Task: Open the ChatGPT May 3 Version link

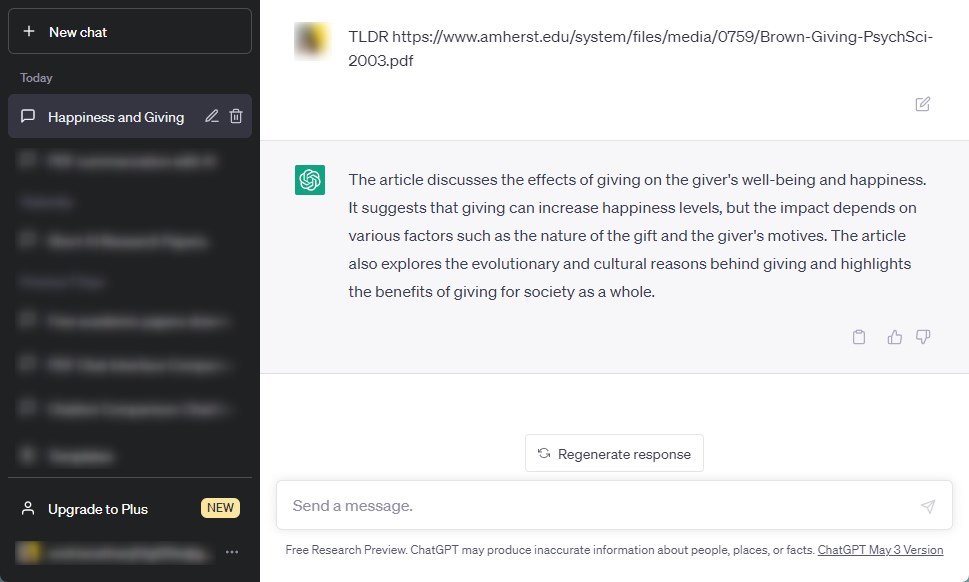Action: (880, 549)
